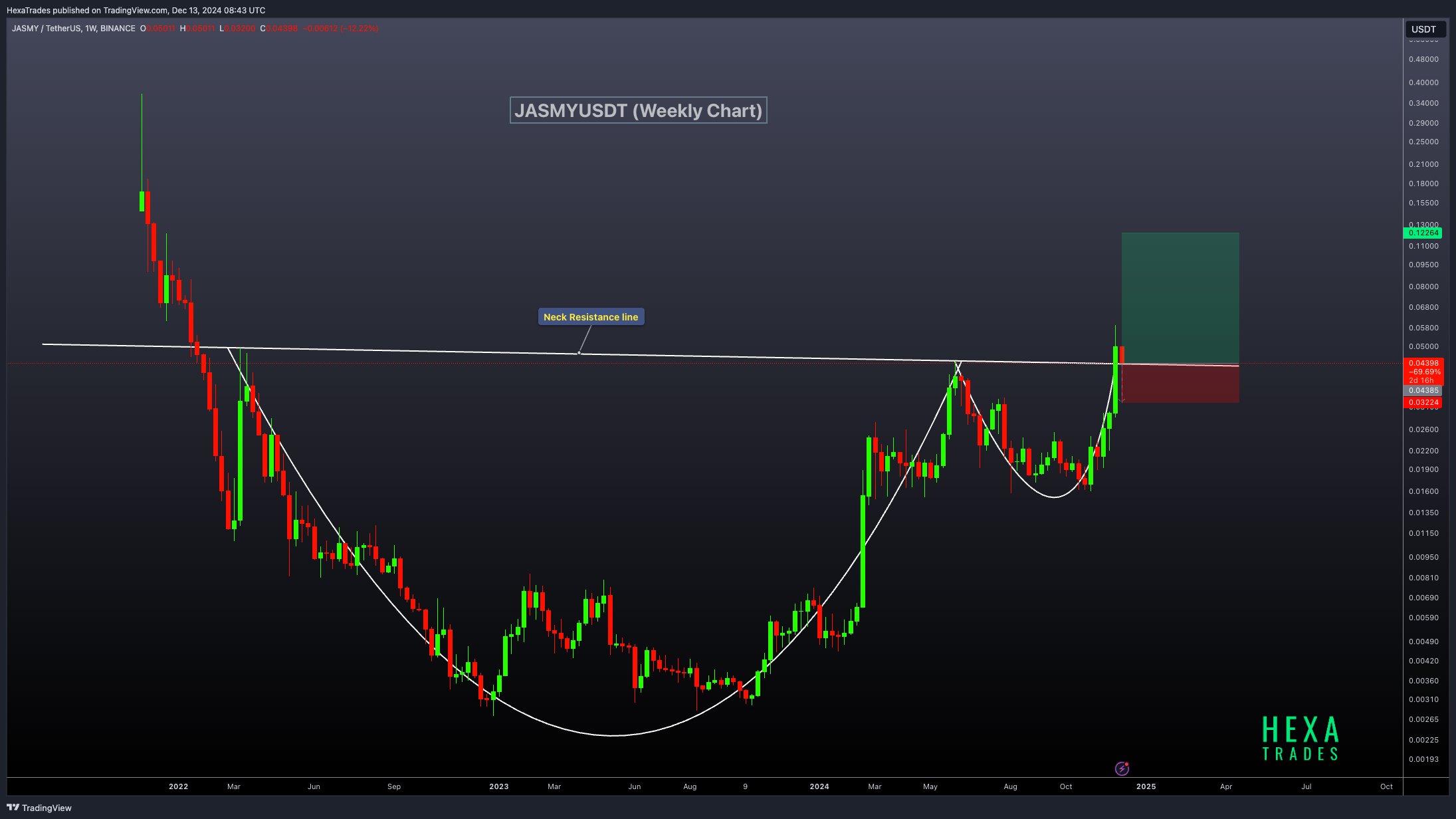Click the 0.02600 price scale value
This screenshot has height=819, width=1456.
pyautogui.click(x=1423, y=429)
